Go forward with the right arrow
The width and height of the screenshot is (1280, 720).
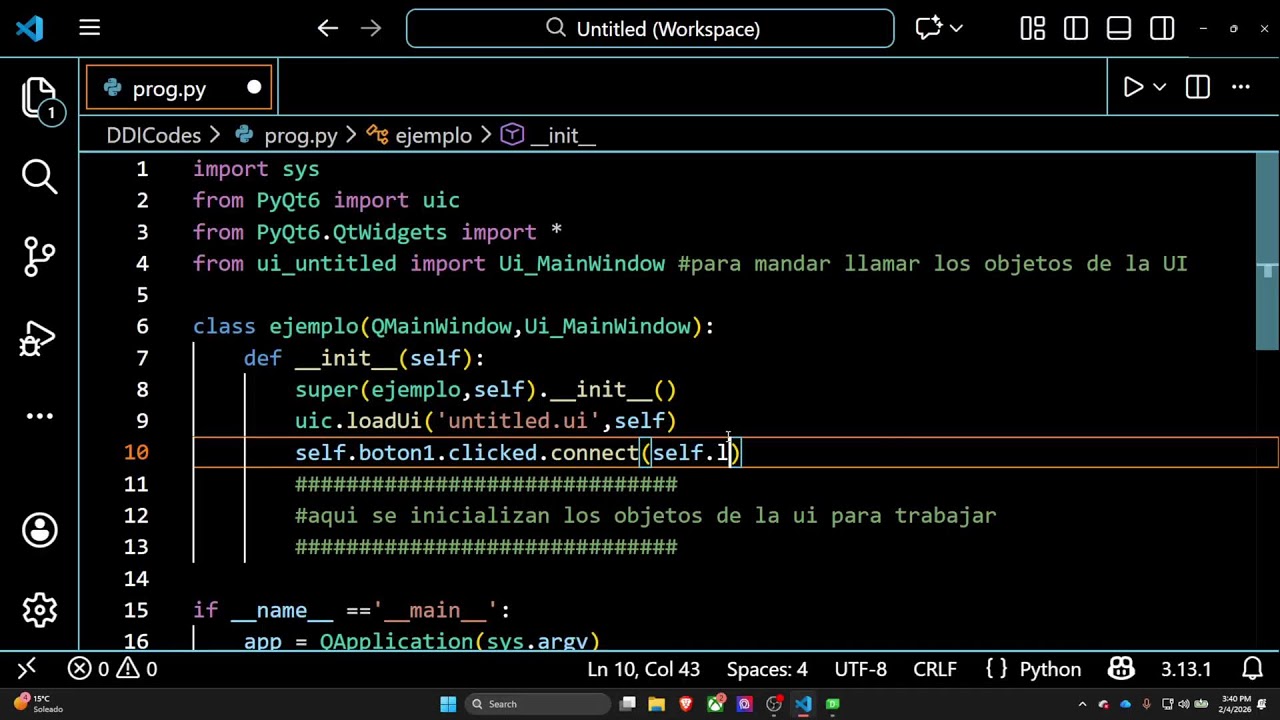[371, 29]
